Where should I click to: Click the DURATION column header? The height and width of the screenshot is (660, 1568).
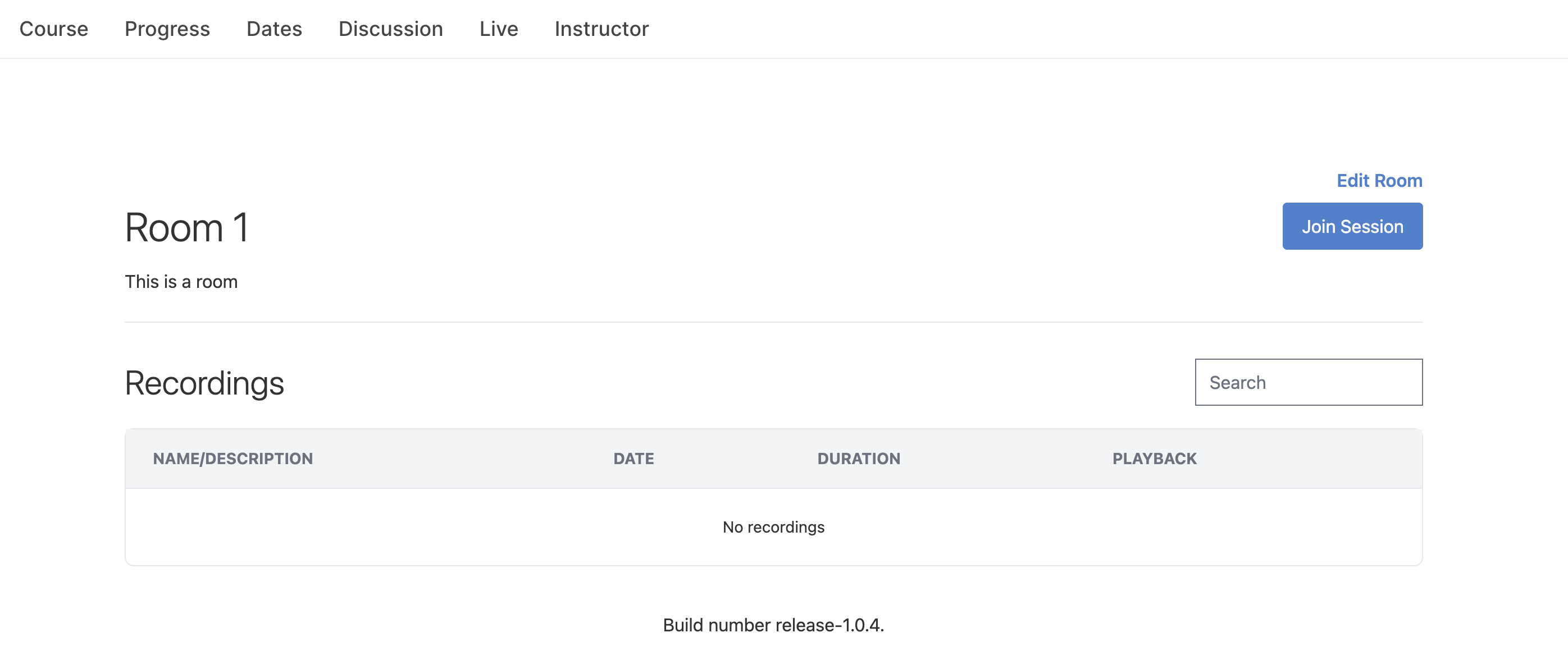coord(858,459)
